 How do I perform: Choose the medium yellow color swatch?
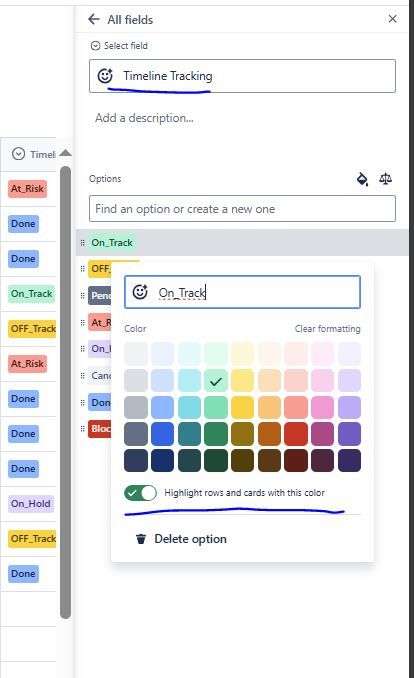pyautogui.click(x=243, y=407)
